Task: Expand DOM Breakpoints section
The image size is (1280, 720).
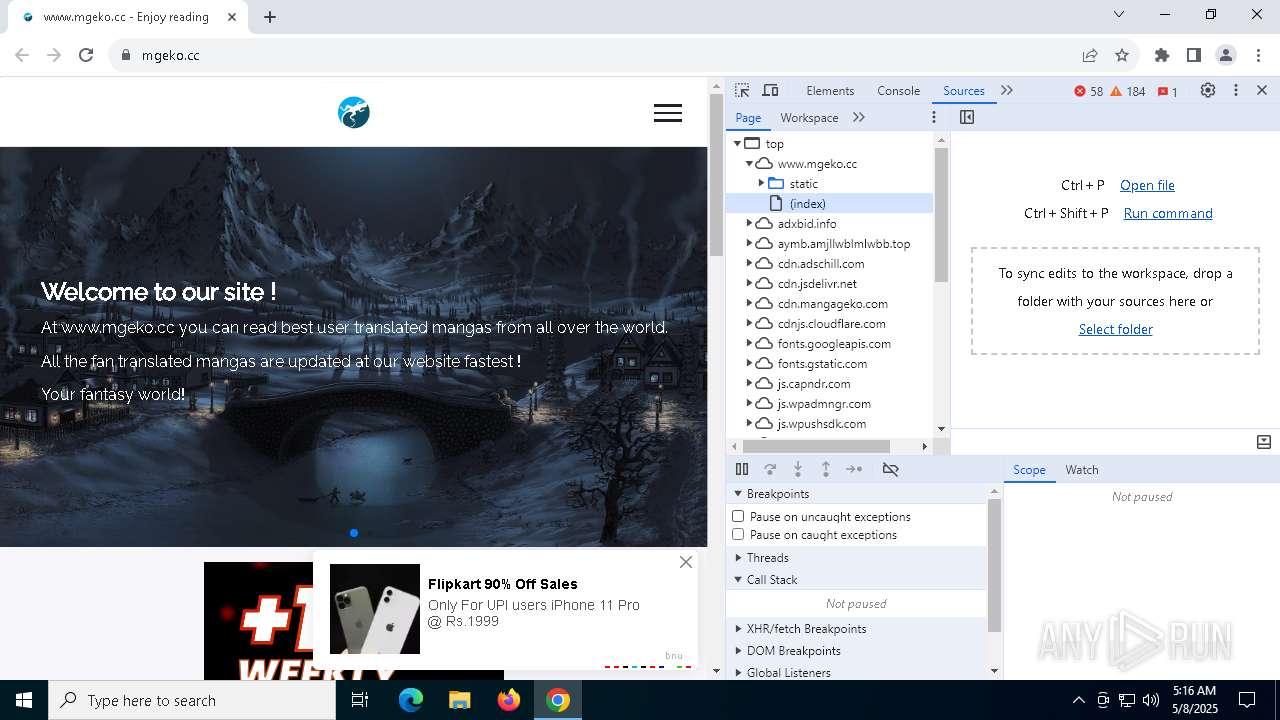Action: click(738, 650)
